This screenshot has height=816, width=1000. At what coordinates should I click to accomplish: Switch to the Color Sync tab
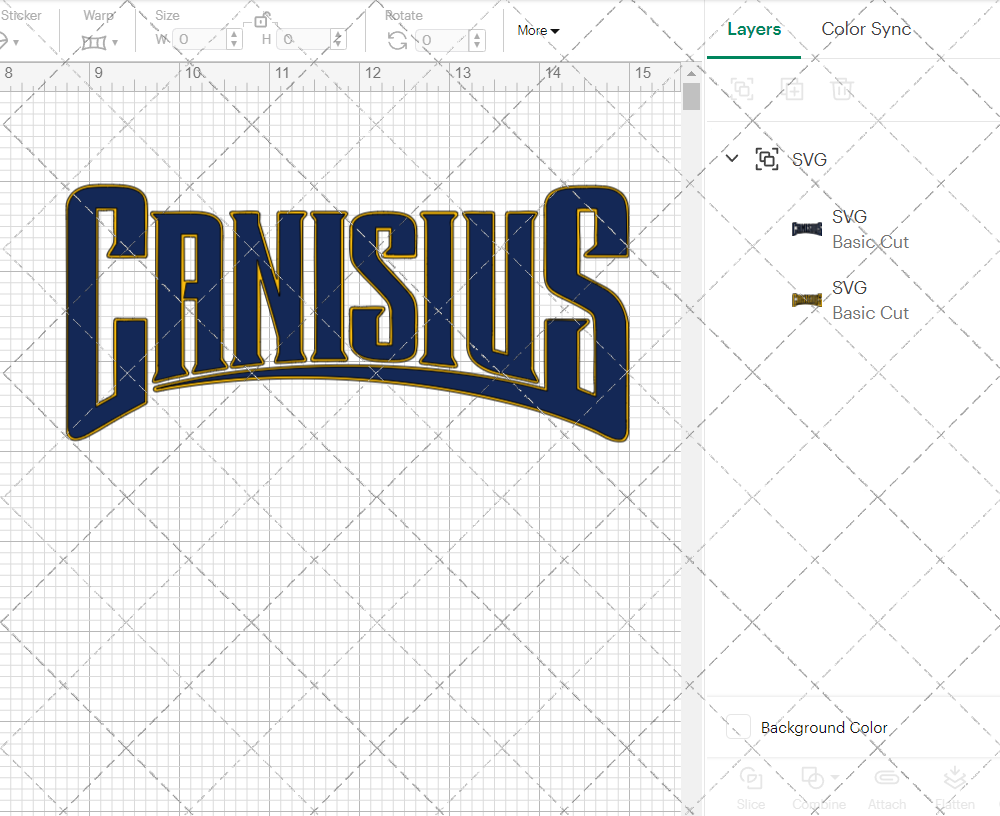pyautogui.click(x=866, y=29)
